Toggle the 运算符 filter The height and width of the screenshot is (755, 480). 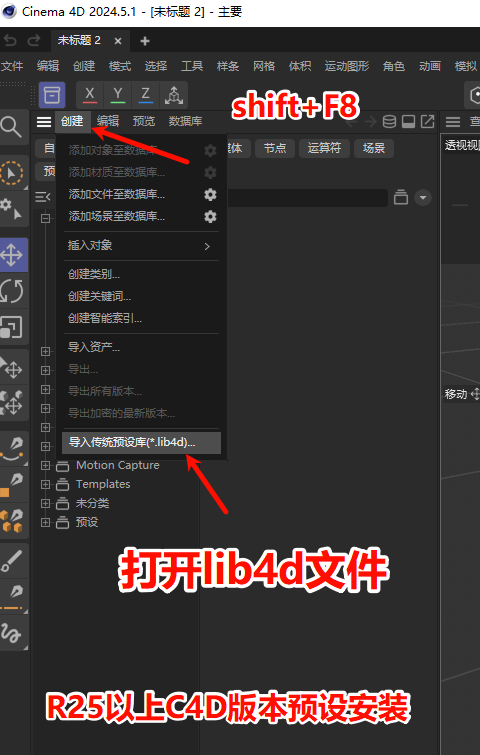coord(324,148)
